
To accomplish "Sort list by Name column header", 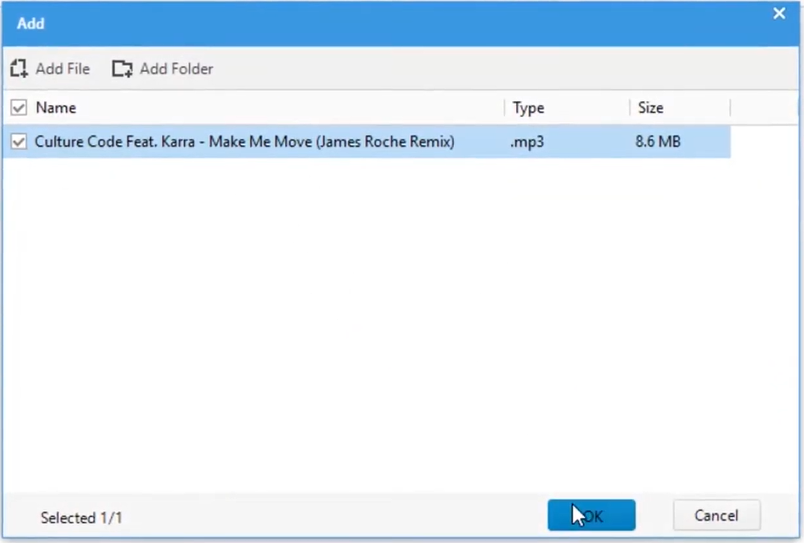I will click(56, 108).
